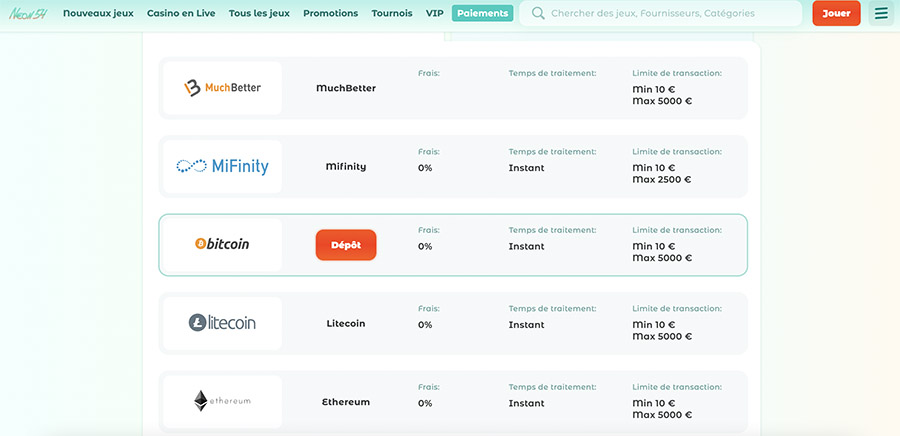Click MuchBetter's Max 5000 € limit
This screenshot has width=900, height=436.
pos(662,101)
